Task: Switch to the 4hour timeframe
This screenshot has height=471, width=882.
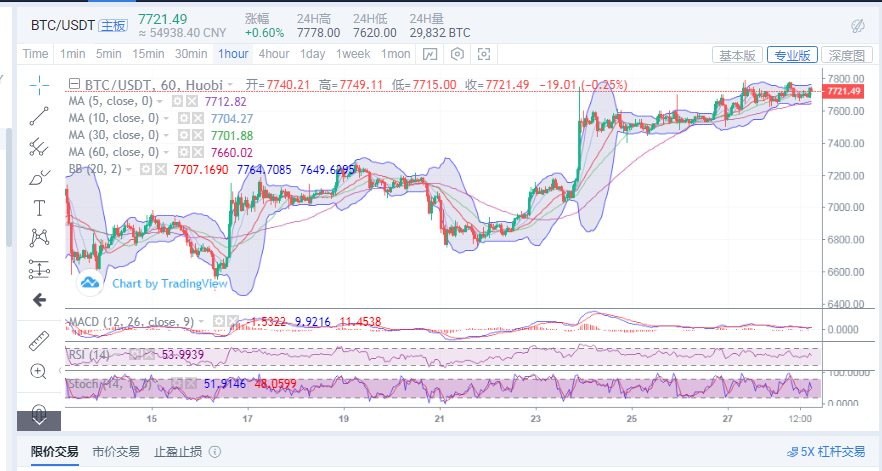Action: (x=273, y=54)
